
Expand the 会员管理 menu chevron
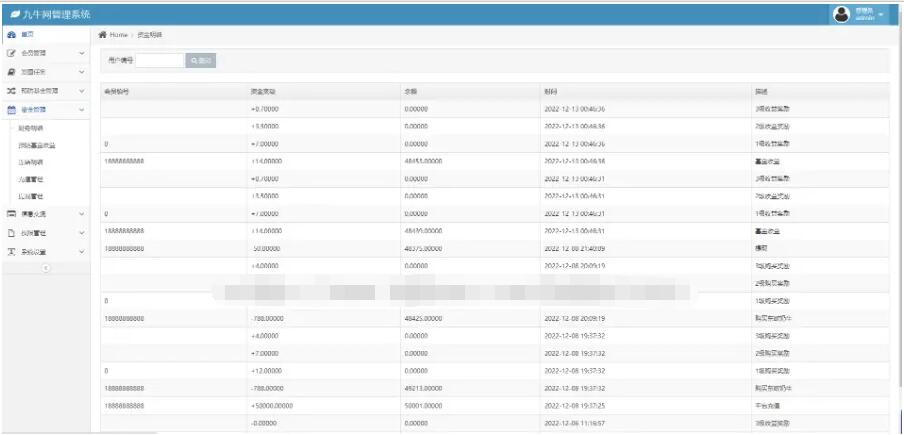82,53
